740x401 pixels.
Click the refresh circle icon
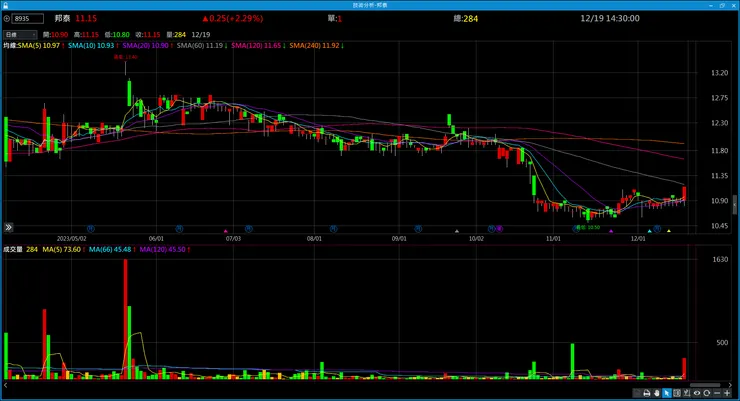coord(706,393)
